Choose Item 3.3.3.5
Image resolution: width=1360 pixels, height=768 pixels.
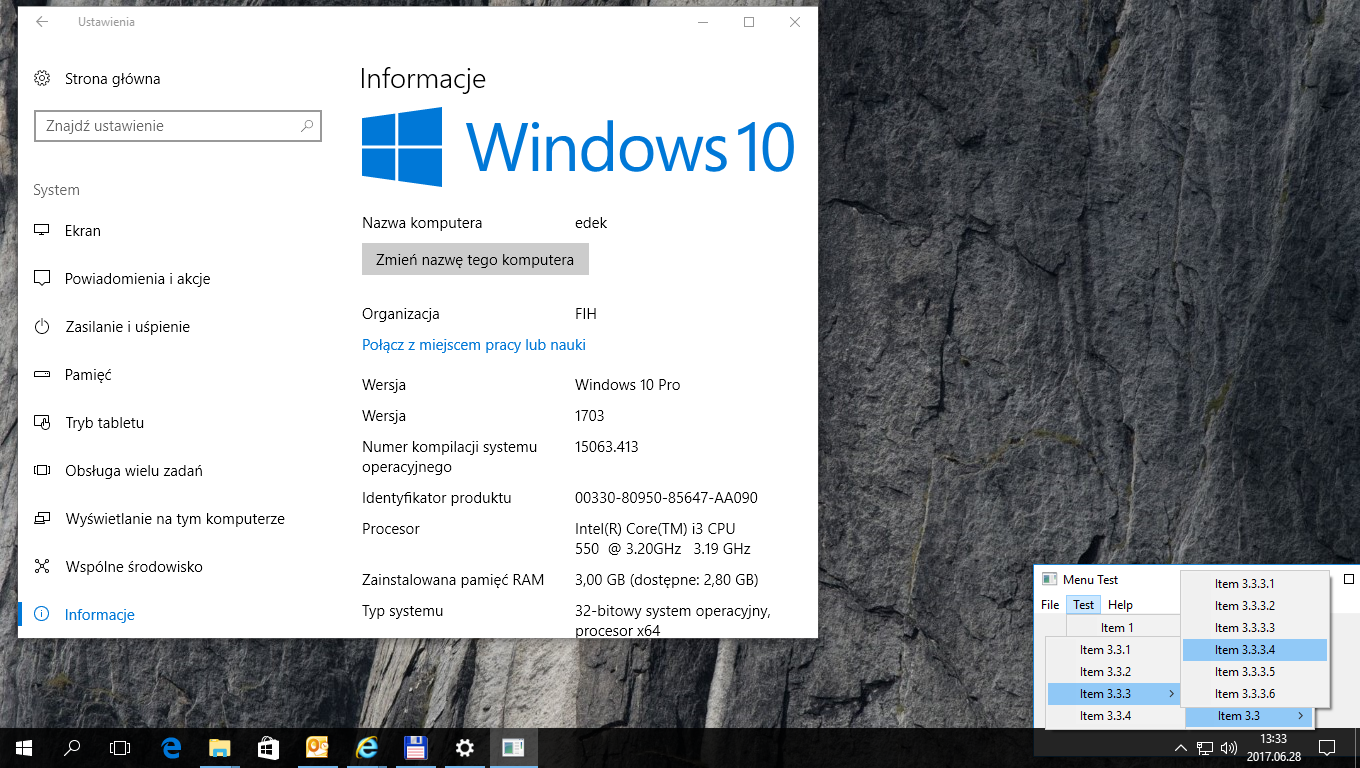1255,672
